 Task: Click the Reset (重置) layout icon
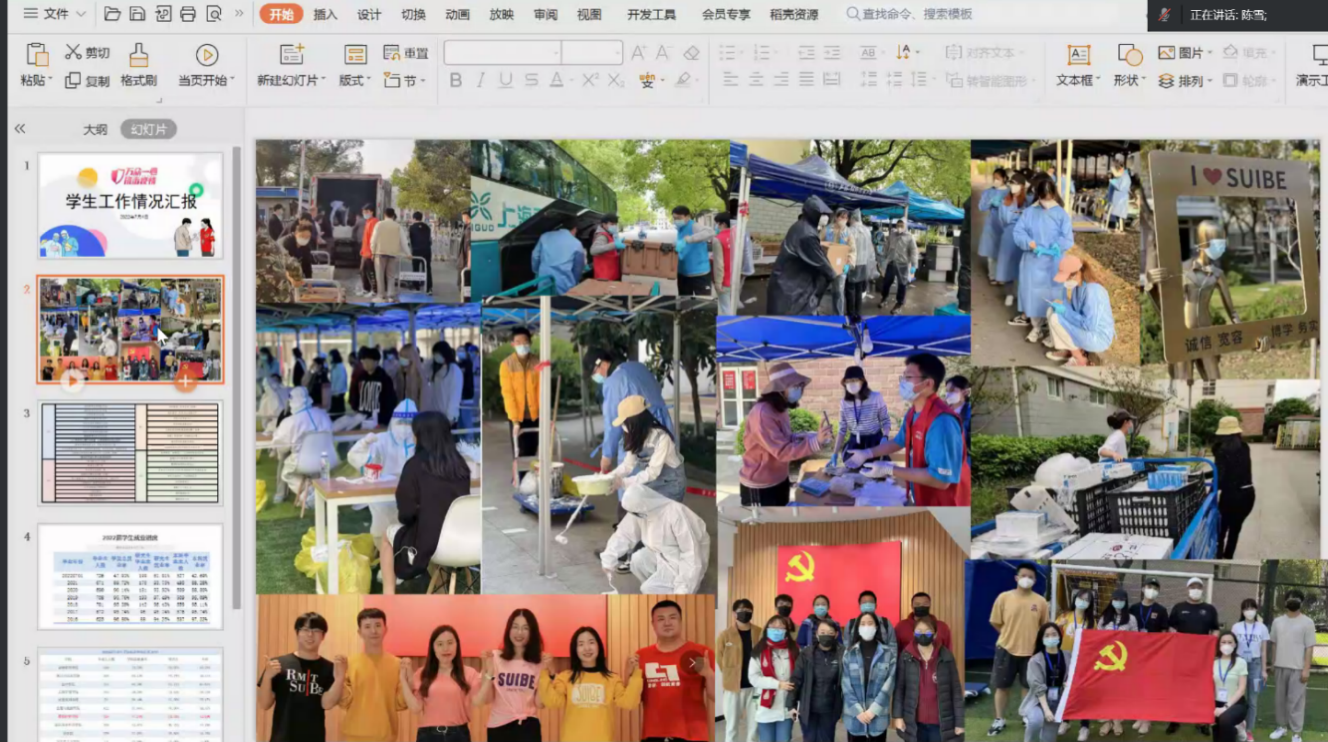point(392,53)
